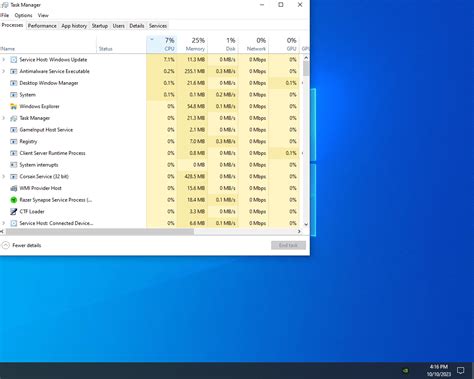
Task: Expand the Task Manager process group
Action: click(x=4, y=118)
